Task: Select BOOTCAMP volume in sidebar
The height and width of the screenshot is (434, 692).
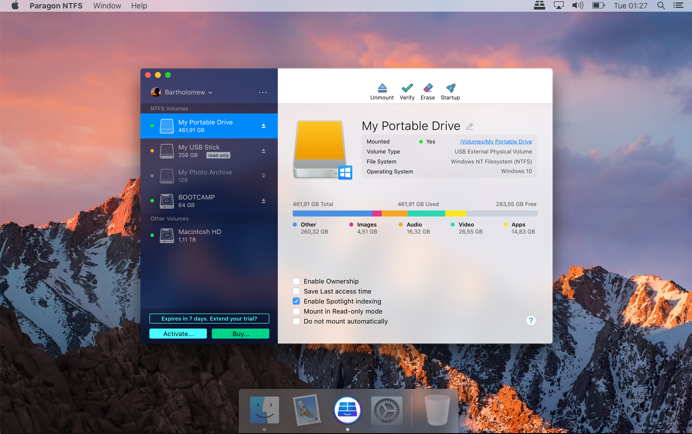Action: 209,201
